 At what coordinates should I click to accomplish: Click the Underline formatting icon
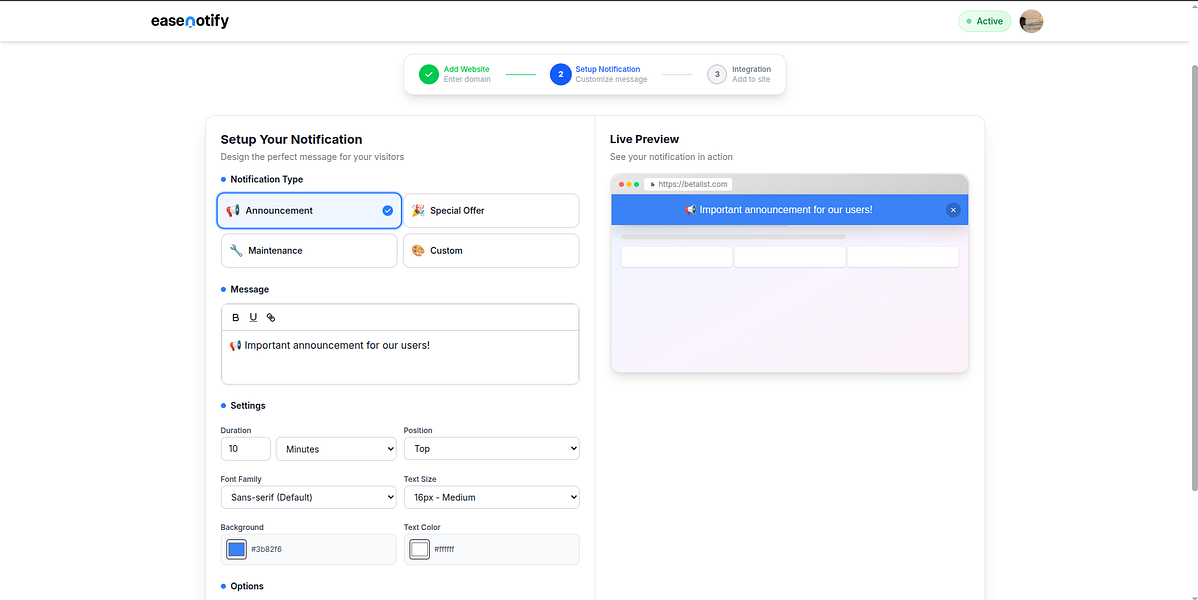tap(253, 318)
